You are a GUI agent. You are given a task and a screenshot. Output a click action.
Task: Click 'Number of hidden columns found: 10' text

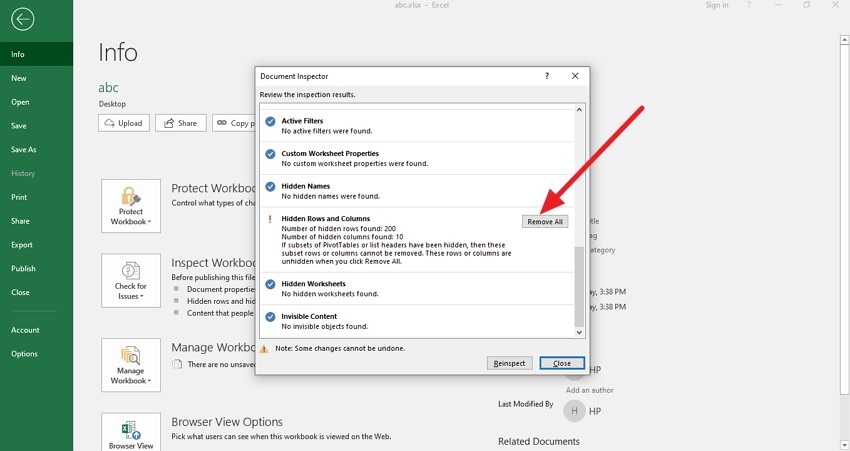click(342, 237)
